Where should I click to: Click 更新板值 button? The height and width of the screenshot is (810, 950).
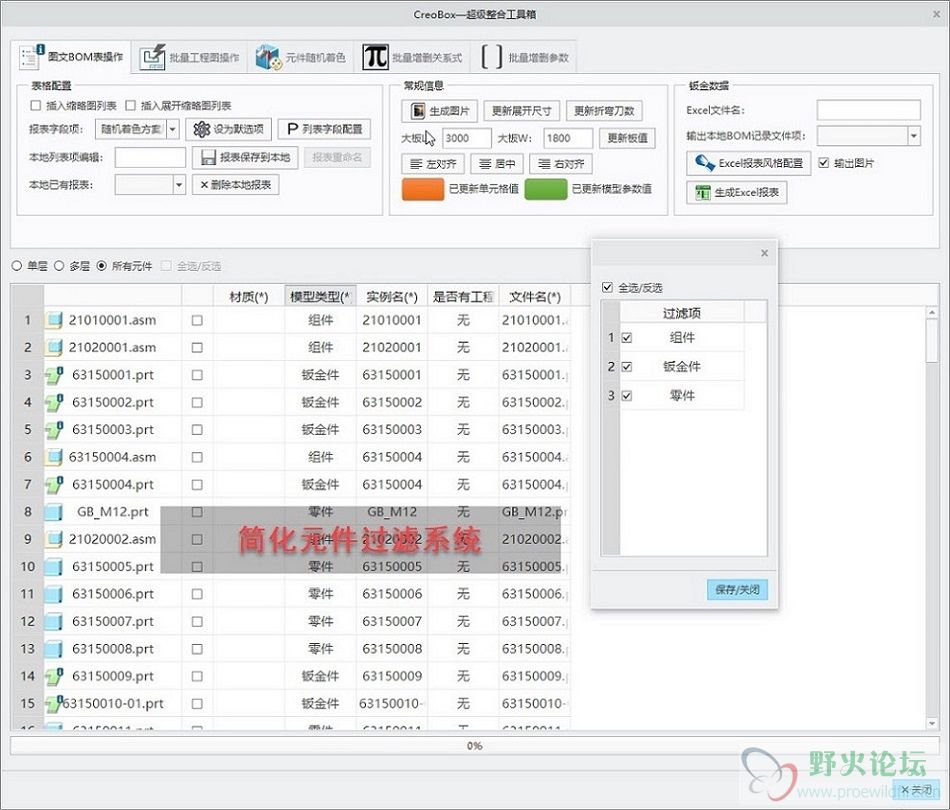(627, 138)
